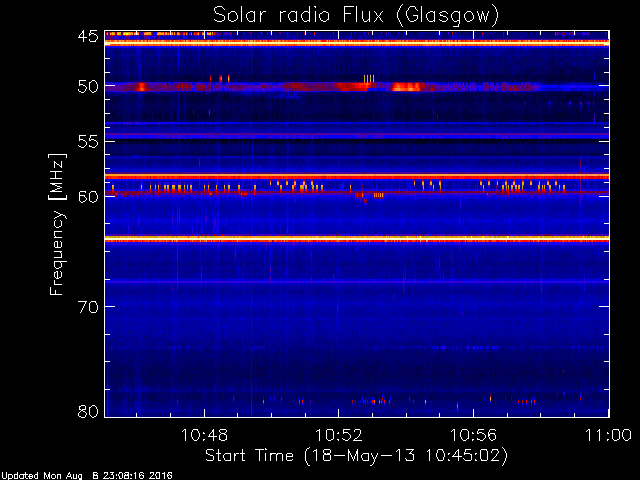This screenshot has width=640, height=480.
Task: Click the 11:00 time tick label
Action: click(608, 435)
